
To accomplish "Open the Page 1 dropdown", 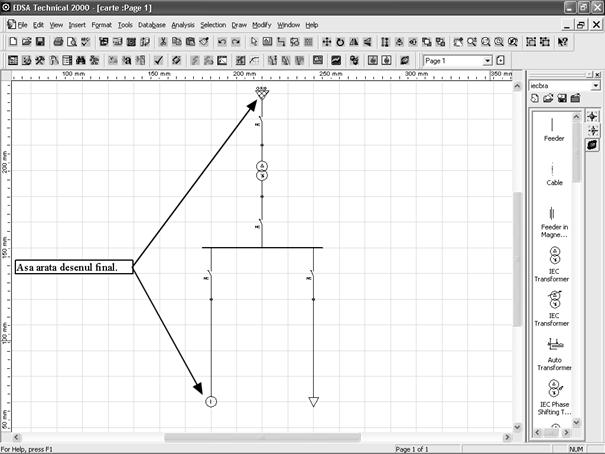I will (x=487, y=60).
